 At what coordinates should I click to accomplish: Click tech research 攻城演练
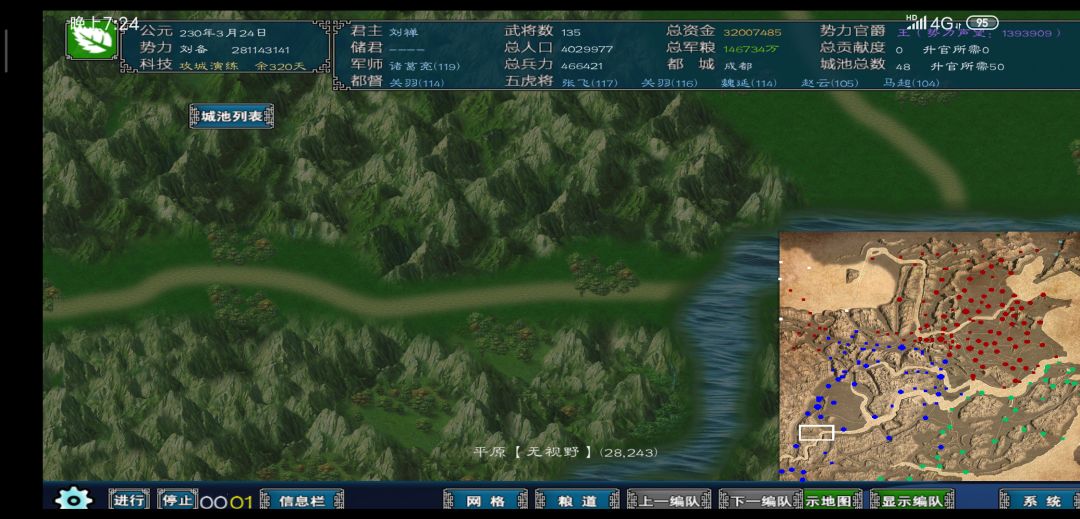tap(209, 66)
